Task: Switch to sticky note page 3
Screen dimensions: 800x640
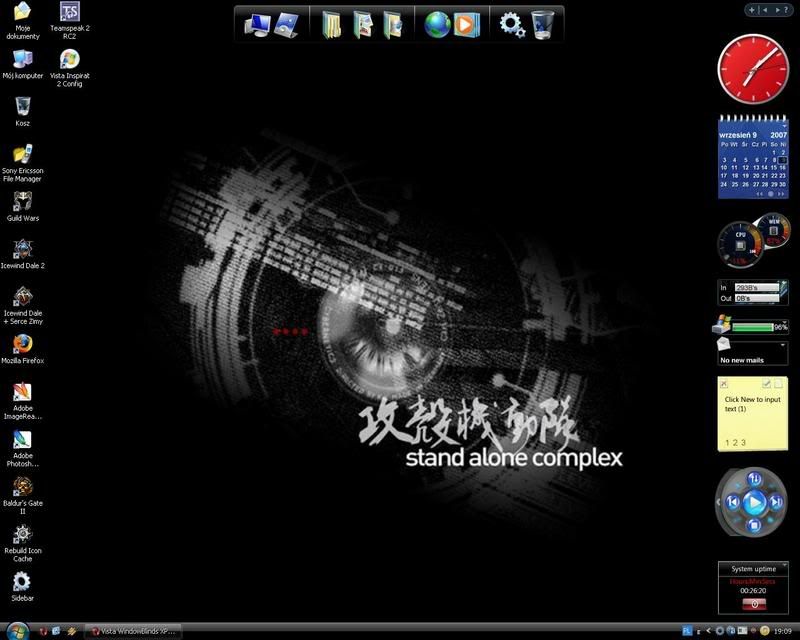Action: pos(743,442)
